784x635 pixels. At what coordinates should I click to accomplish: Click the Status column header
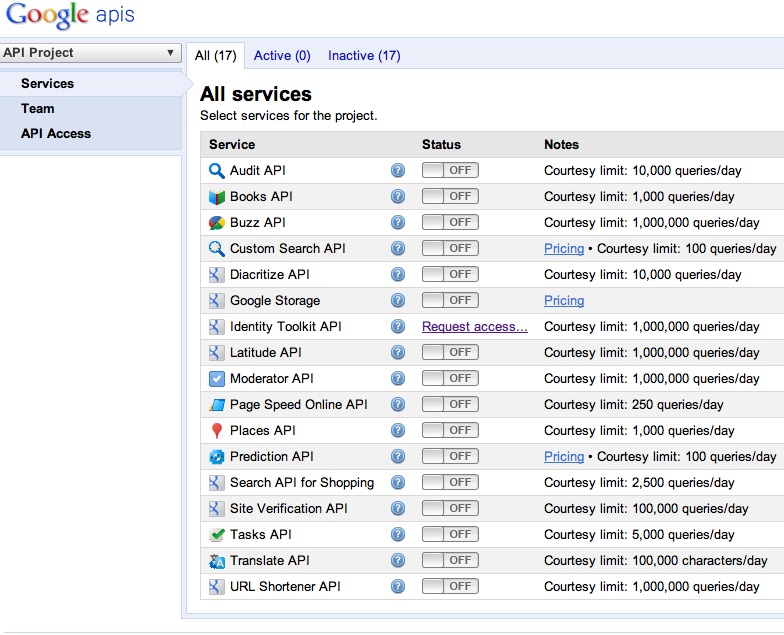(442, 144)
